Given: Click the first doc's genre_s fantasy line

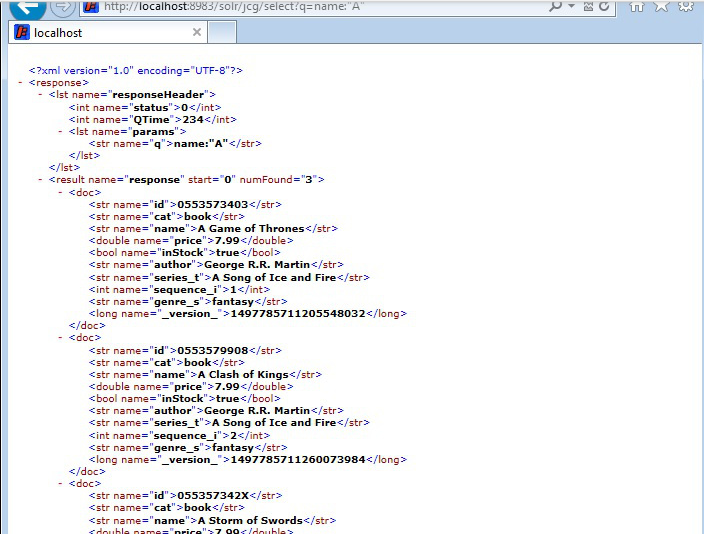Looking at the screenshot, I should 188,301.
